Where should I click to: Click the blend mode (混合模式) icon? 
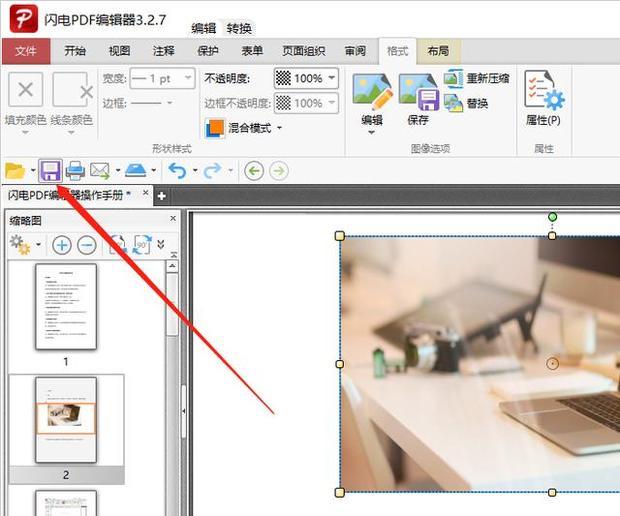pos(215,128)
